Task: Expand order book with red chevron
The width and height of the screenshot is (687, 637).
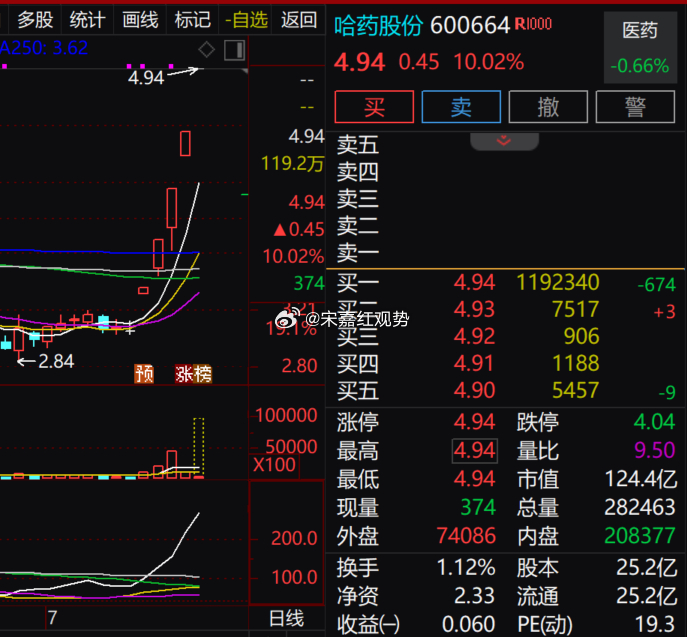Action: point(504,141)
